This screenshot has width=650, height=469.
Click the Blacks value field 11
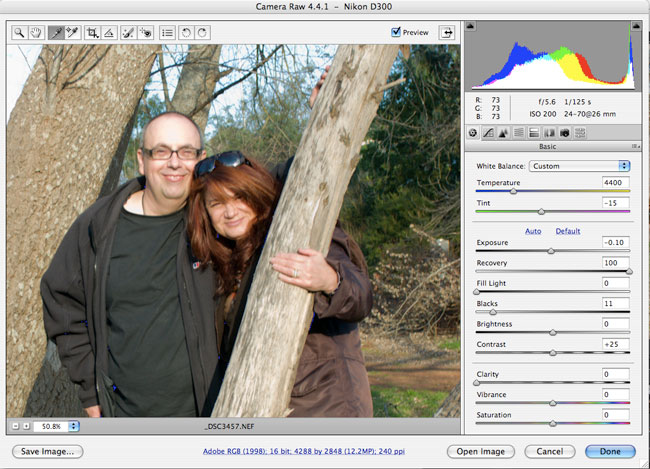[616, 303]
